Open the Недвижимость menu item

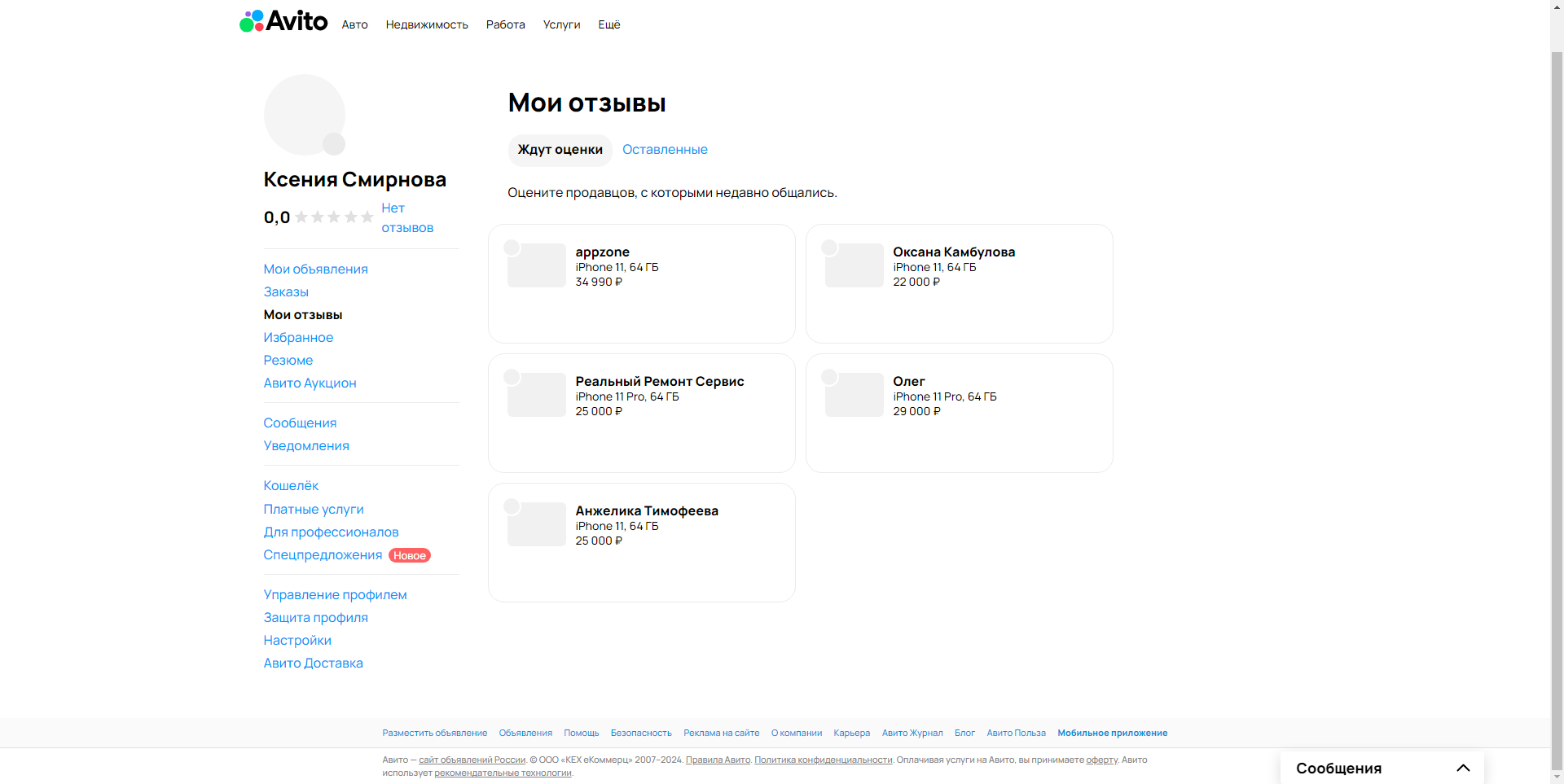[427, 24]
